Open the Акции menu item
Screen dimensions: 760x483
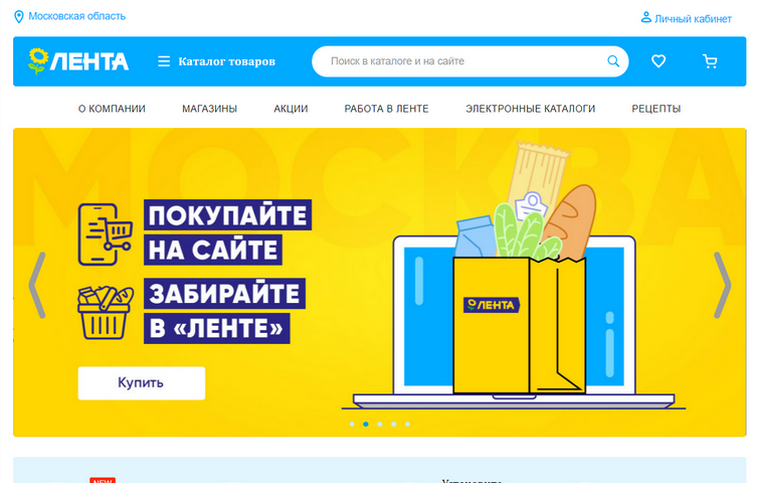click(x=291, y=109)
